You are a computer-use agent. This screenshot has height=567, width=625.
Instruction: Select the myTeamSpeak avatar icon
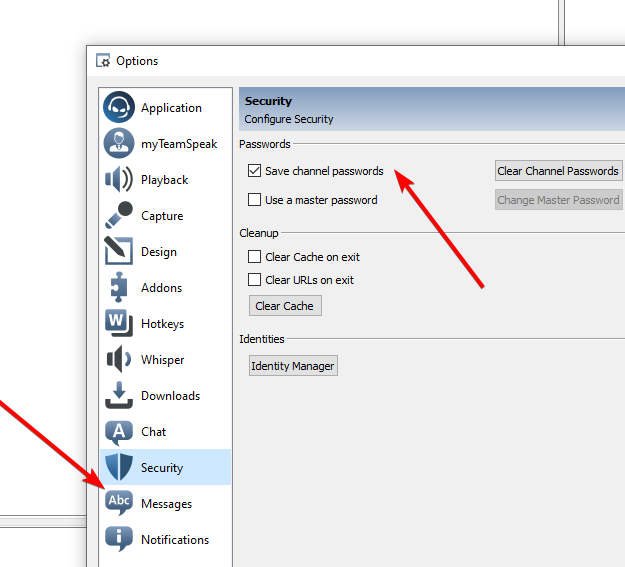click(119, 144)
